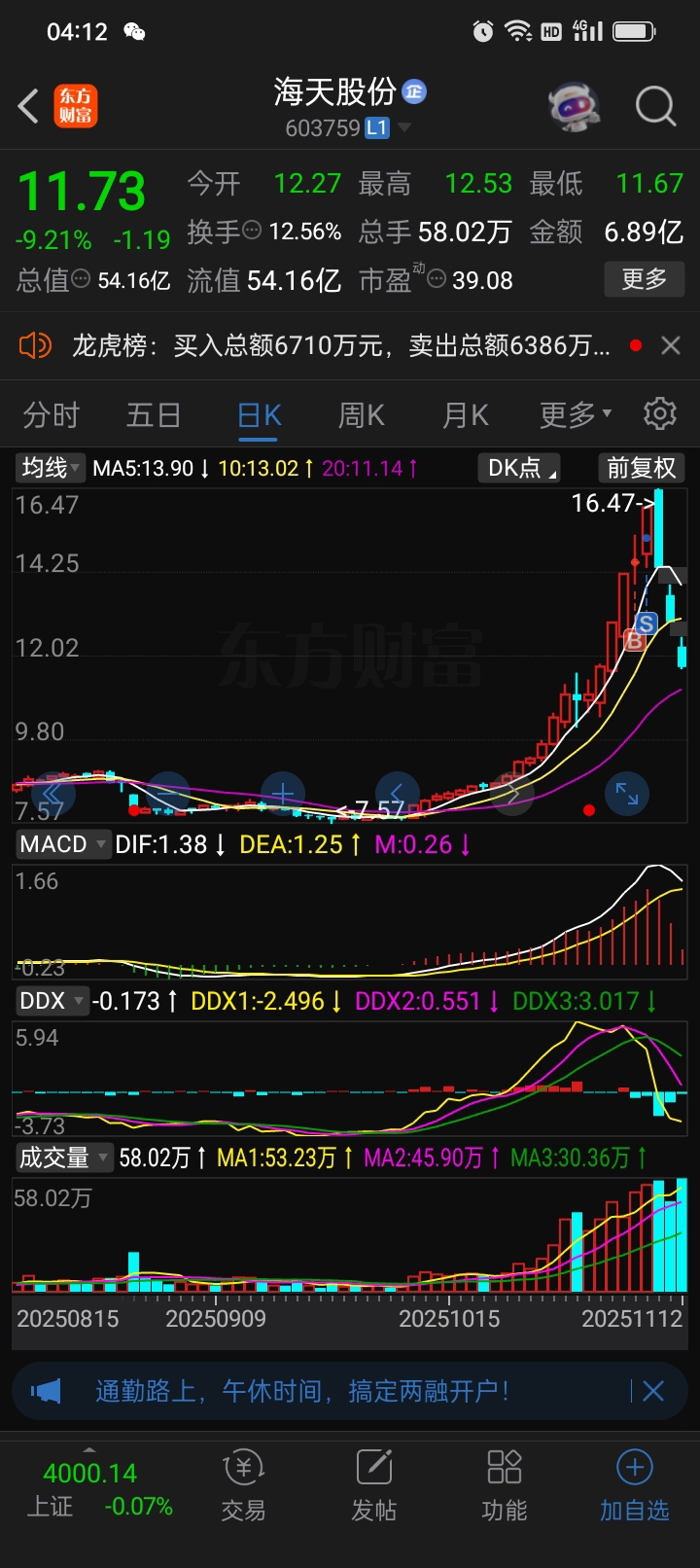Tap the megaphone icon in banner
The image size is (700, 1568).
point(46,1391)
